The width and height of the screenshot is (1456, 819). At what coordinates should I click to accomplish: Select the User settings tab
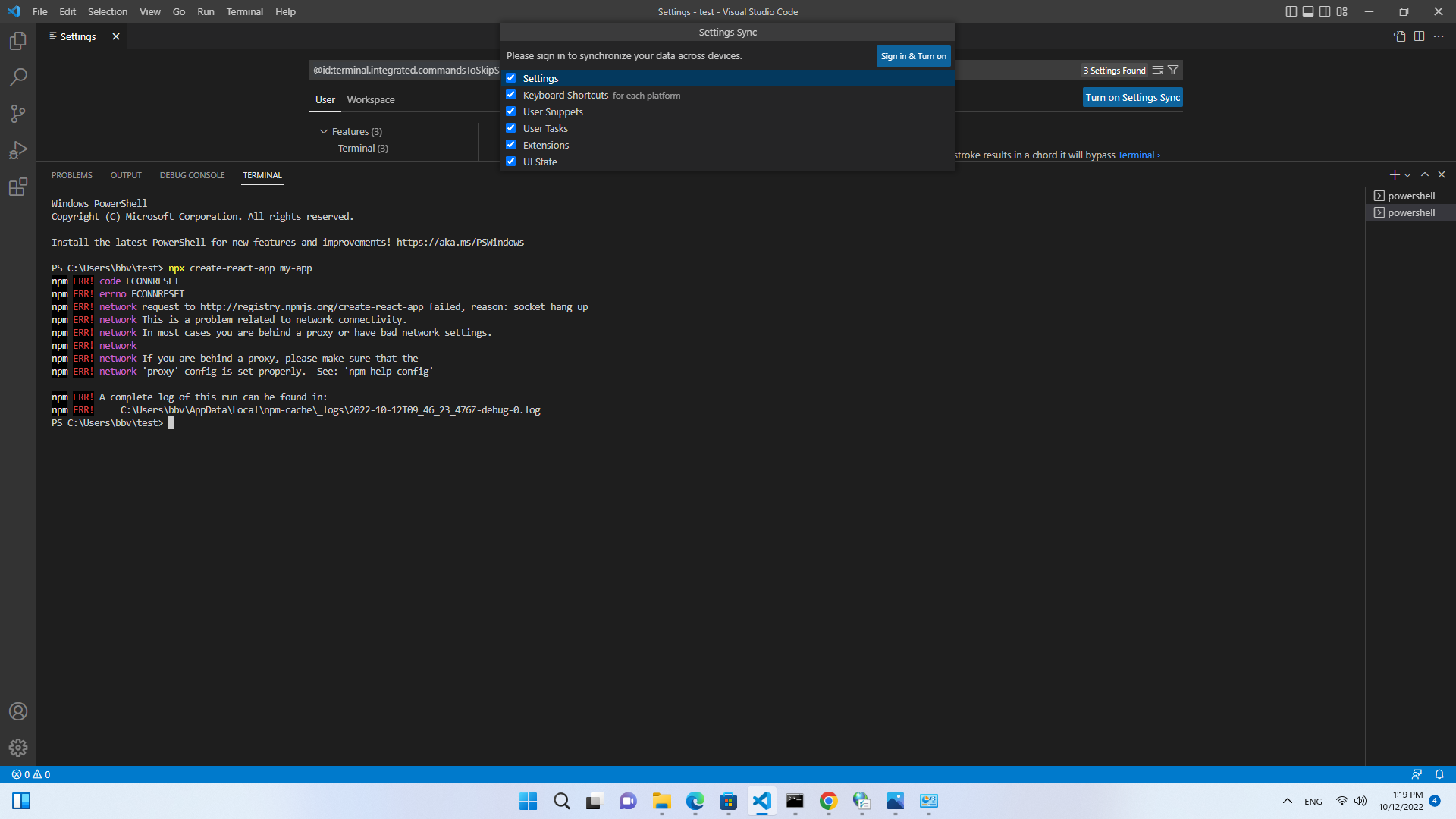pyautogui.click(x=325, y=99)
